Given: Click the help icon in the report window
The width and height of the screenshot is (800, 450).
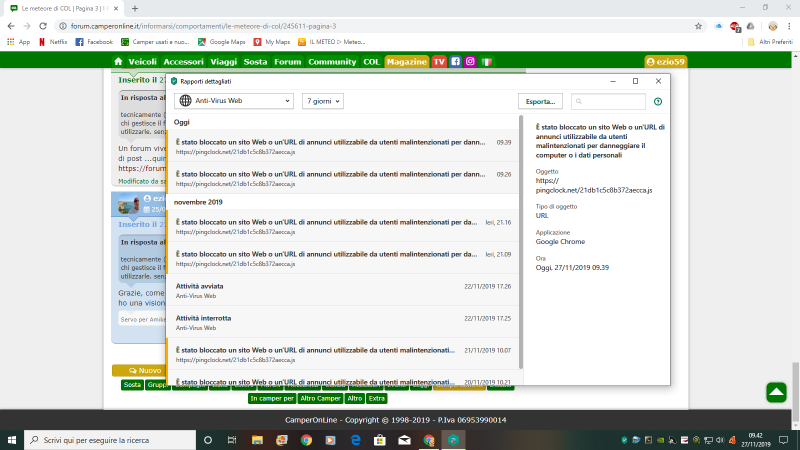Looking at the screenshot, I should (657, 101).
